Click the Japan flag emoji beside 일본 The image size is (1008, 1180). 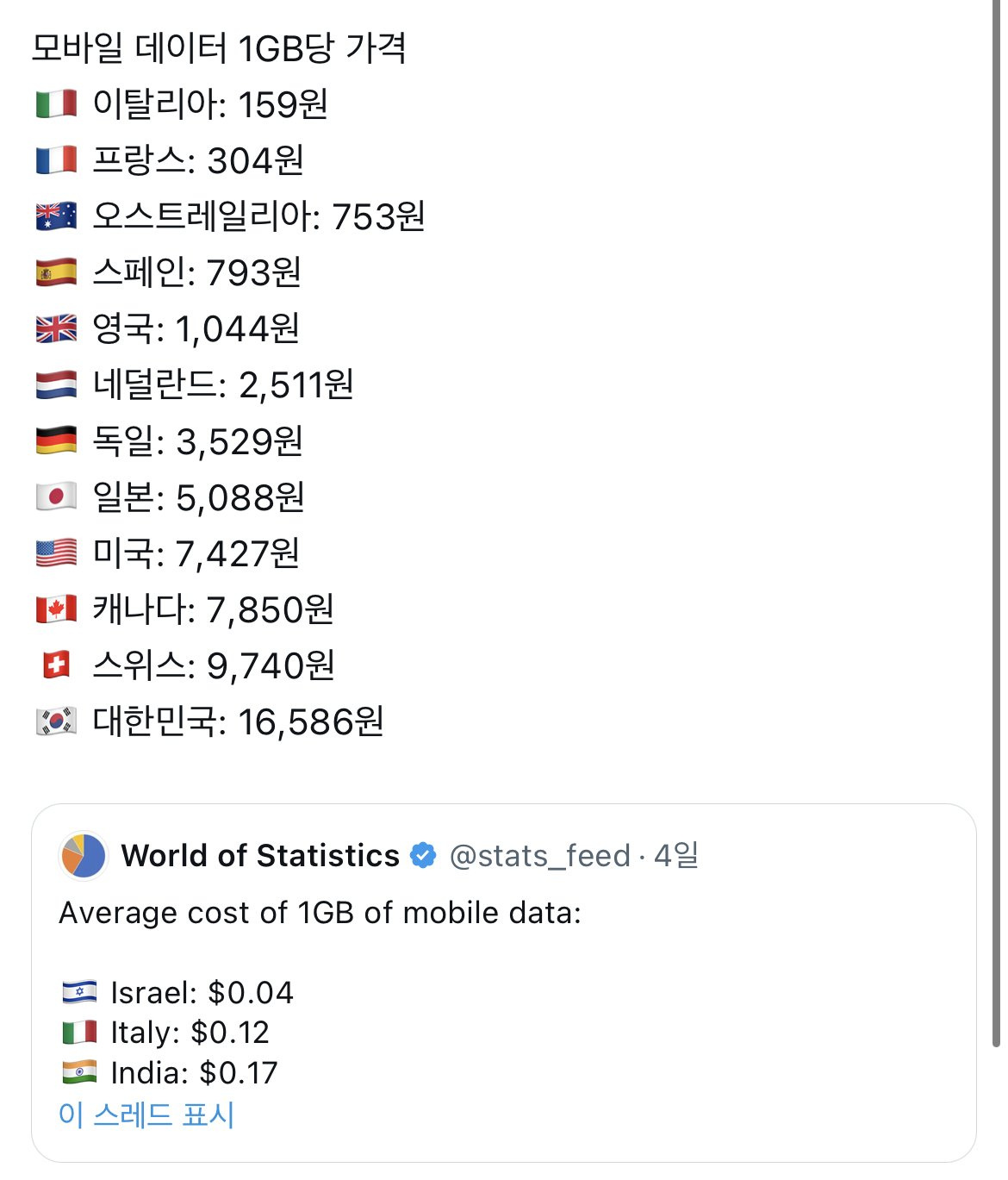point(56,497)
